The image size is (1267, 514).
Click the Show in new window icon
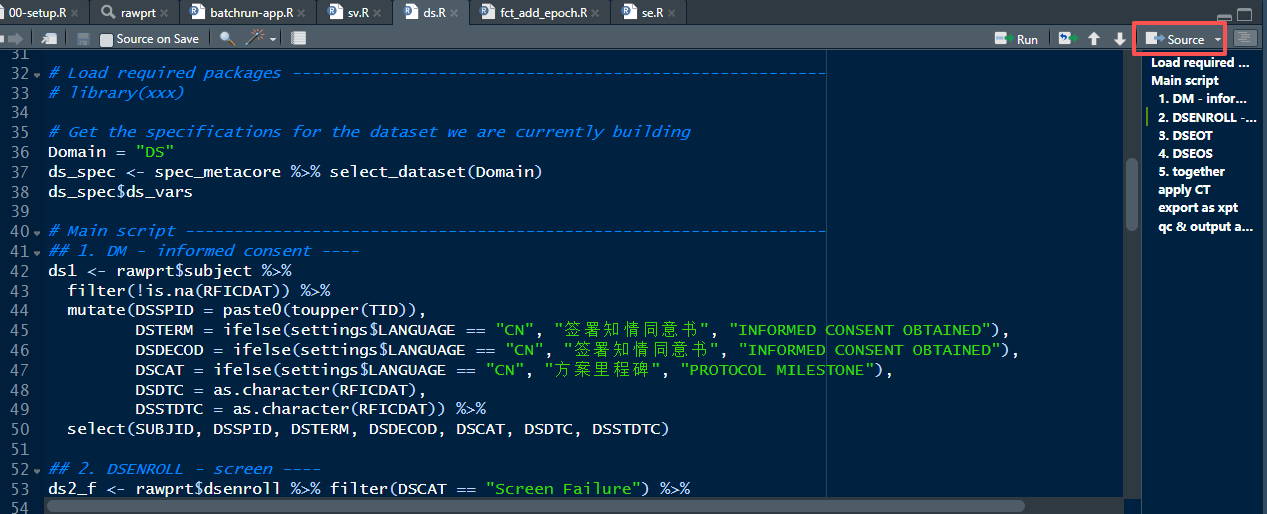click(49, 38)
